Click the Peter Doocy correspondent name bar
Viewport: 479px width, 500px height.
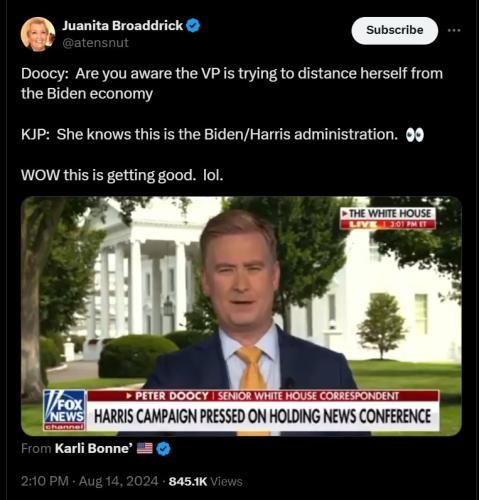pyautogui.click(x=263, y=396)
